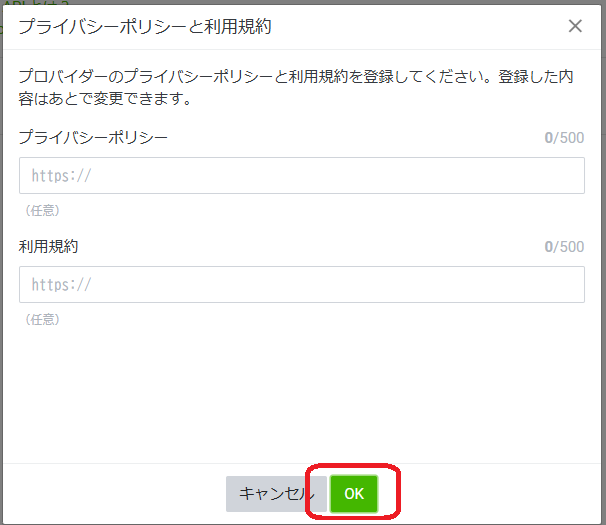Focus the 利用規約 URL input field
Image resolution: width=606 pixels, height=525 pixels.
pyautogui.click(x=302, y=285)
